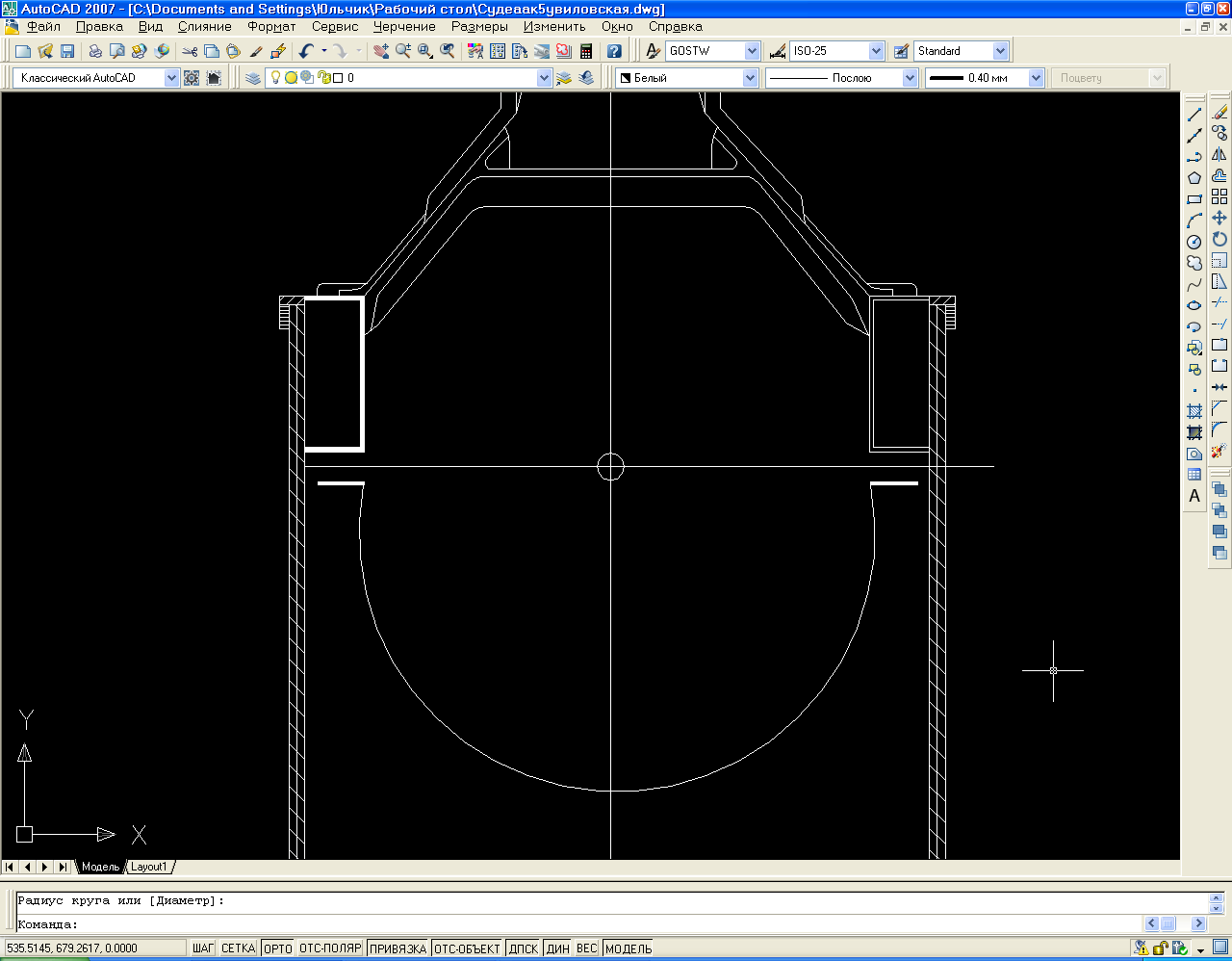Image resolution: width=1232 pixels, height=961 pixels.
Task: Open the 0.40 мм lineweight dropdown
Action: click(1036, 78)
